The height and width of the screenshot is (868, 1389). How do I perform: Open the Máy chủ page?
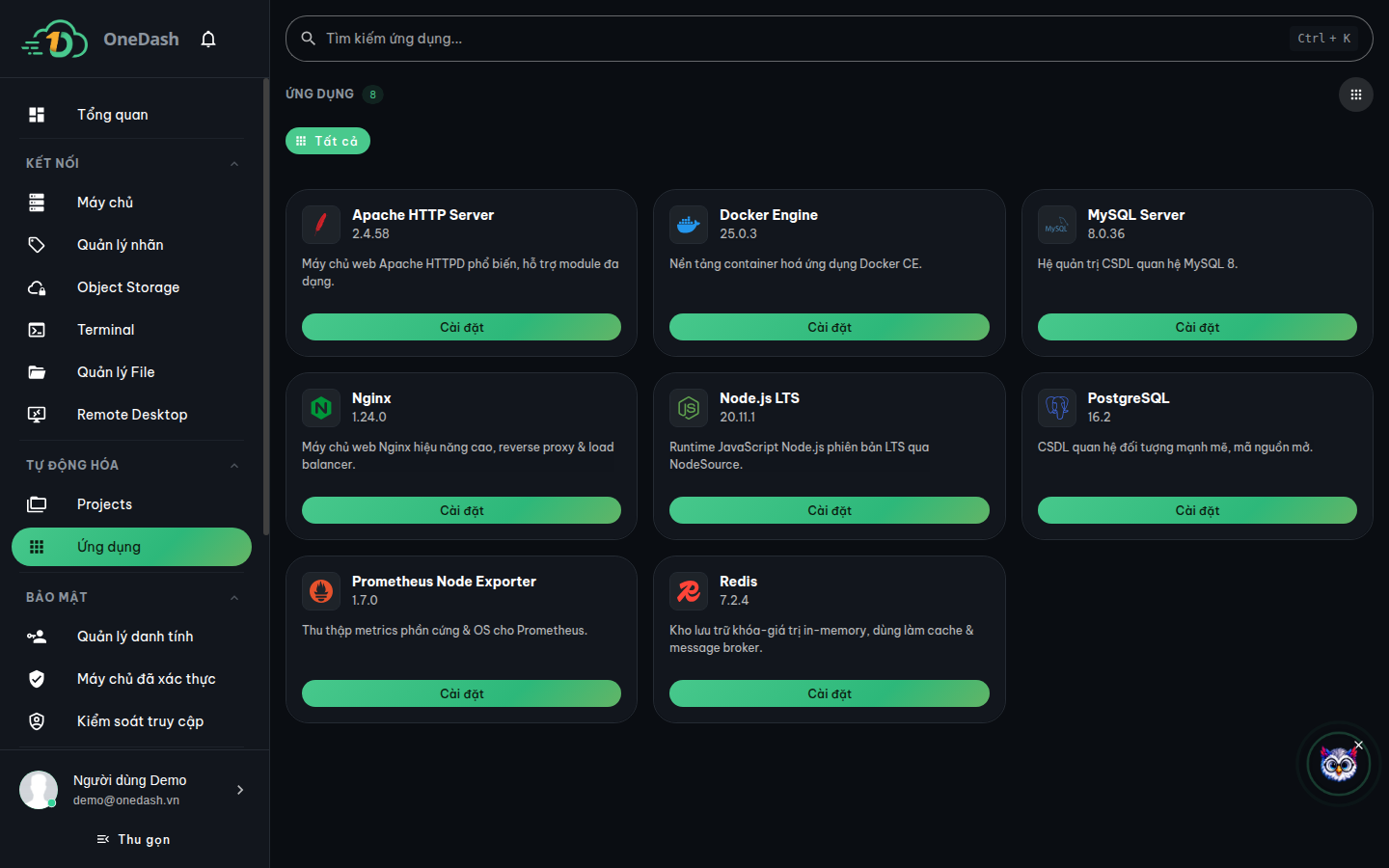[131, 203]
